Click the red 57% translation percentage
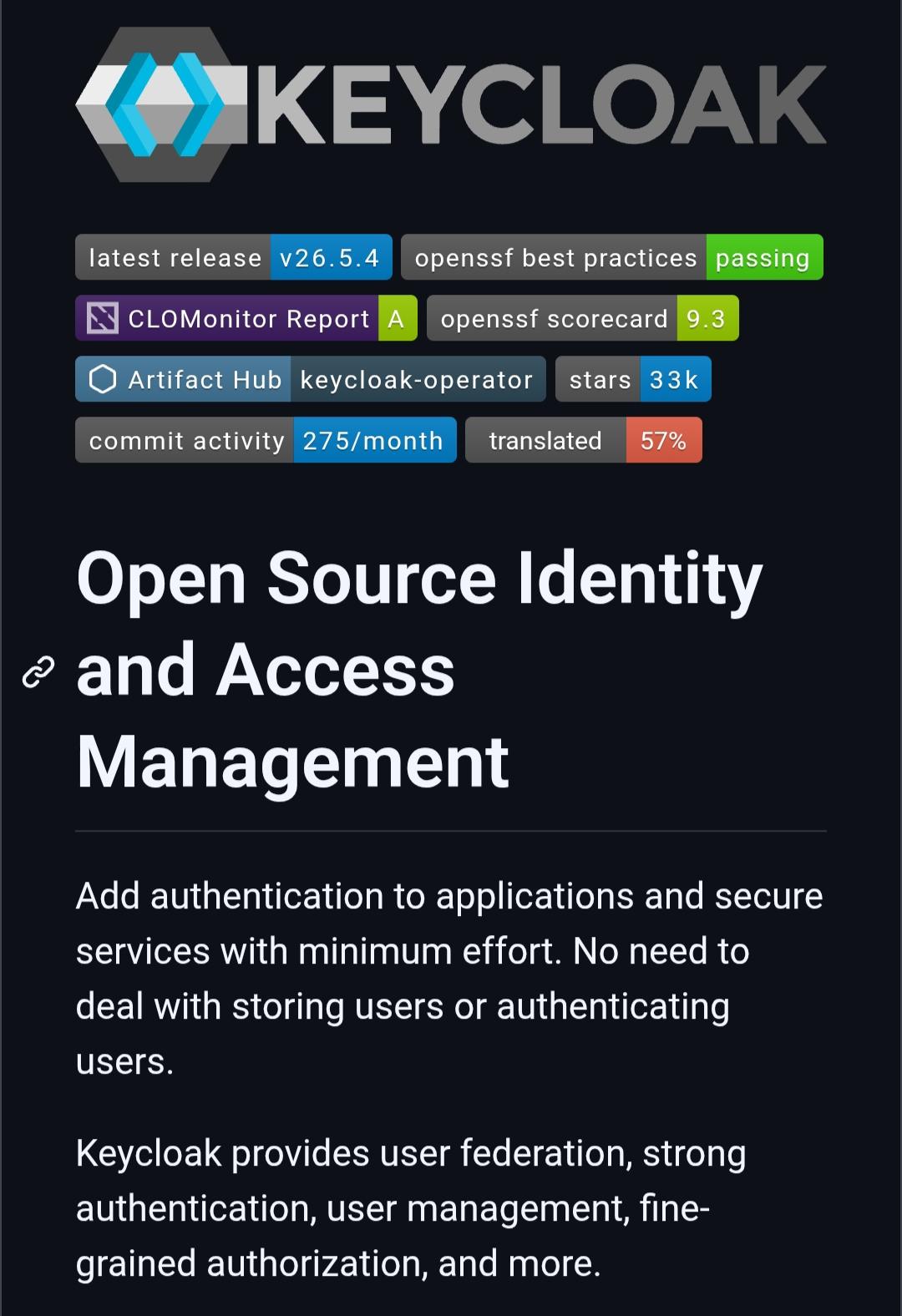 [663, 441]
